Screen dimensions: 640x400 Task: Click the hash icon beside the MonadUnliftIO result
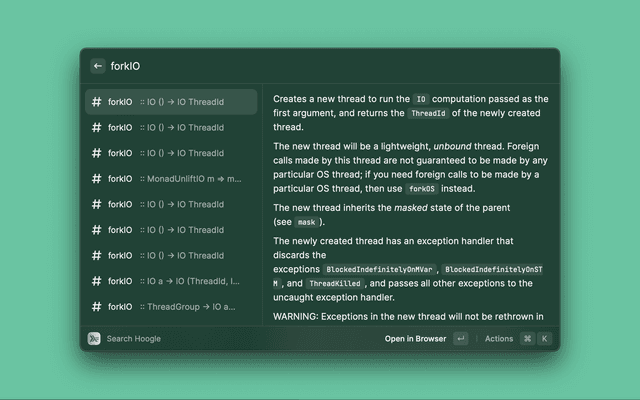point(95,179)
